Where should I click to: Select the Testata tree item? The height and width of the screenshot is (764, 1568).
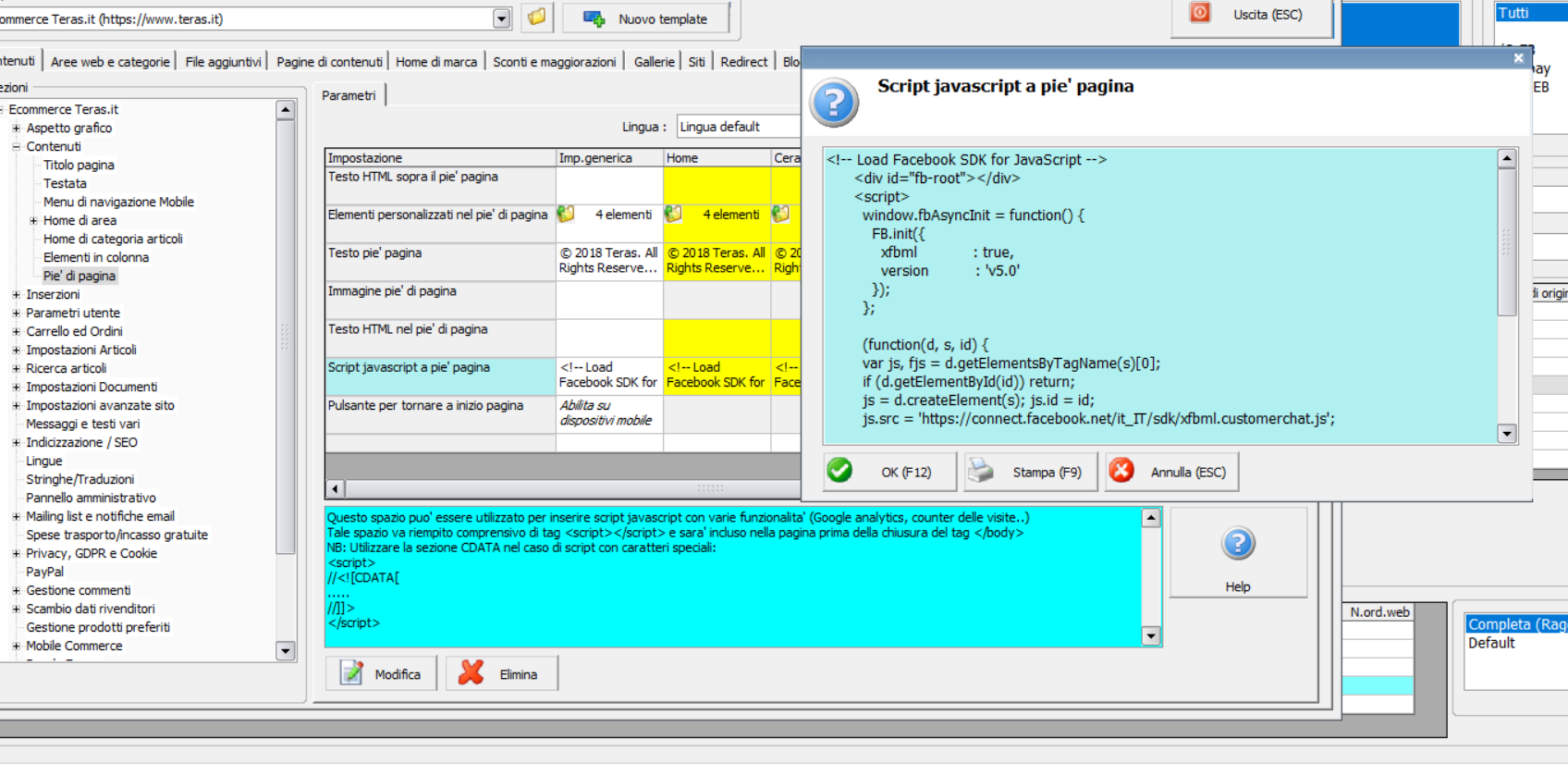65,183
